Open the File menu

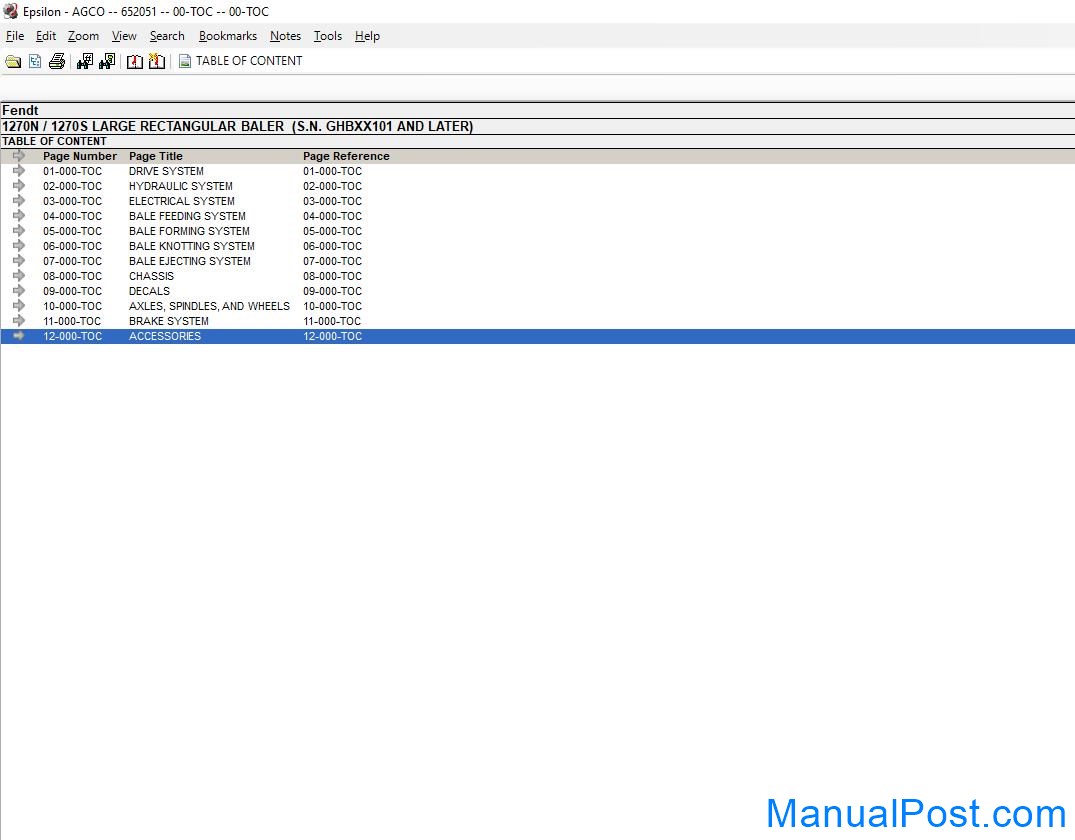click(x=15, y=36)
